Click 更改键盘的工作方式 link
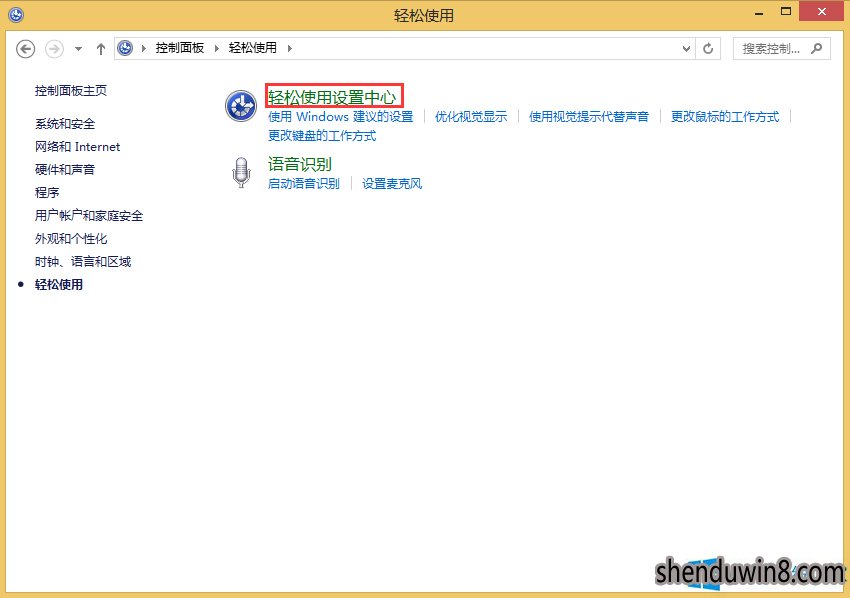Viewport: 850px width, 598px height. point(322,136)
